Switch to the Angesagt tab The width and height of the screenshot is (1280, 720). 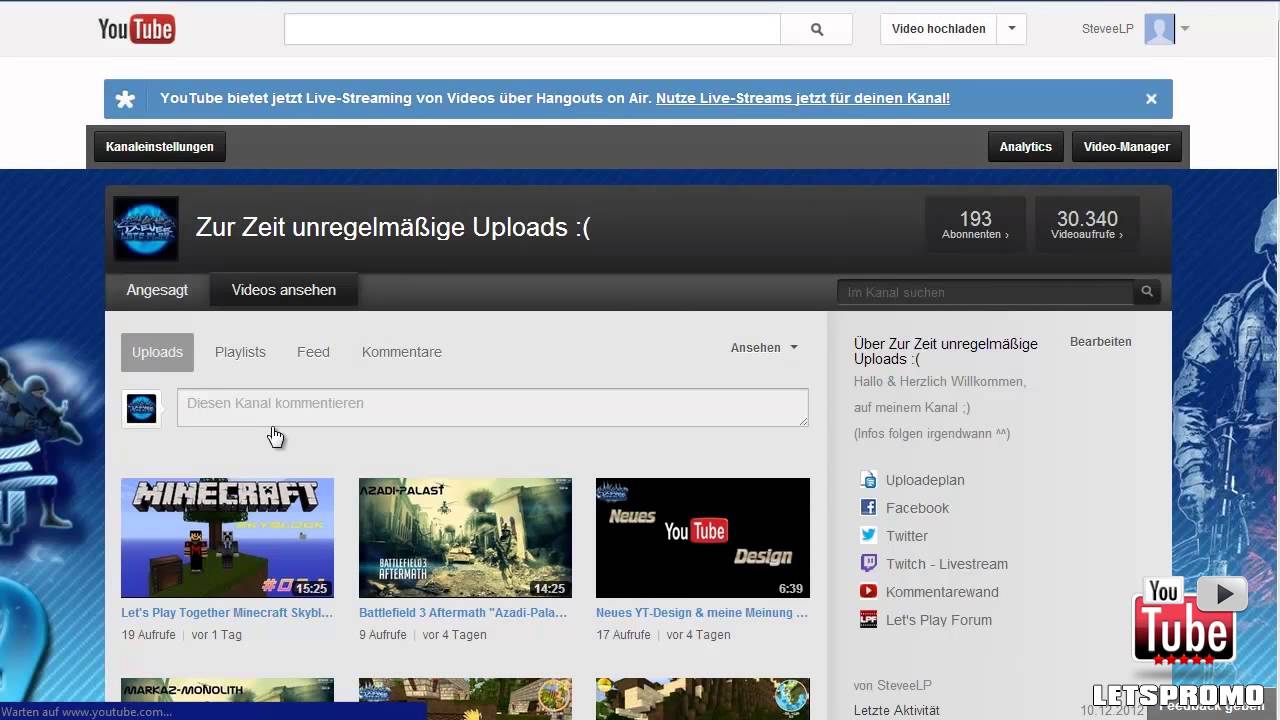[157, 290]
